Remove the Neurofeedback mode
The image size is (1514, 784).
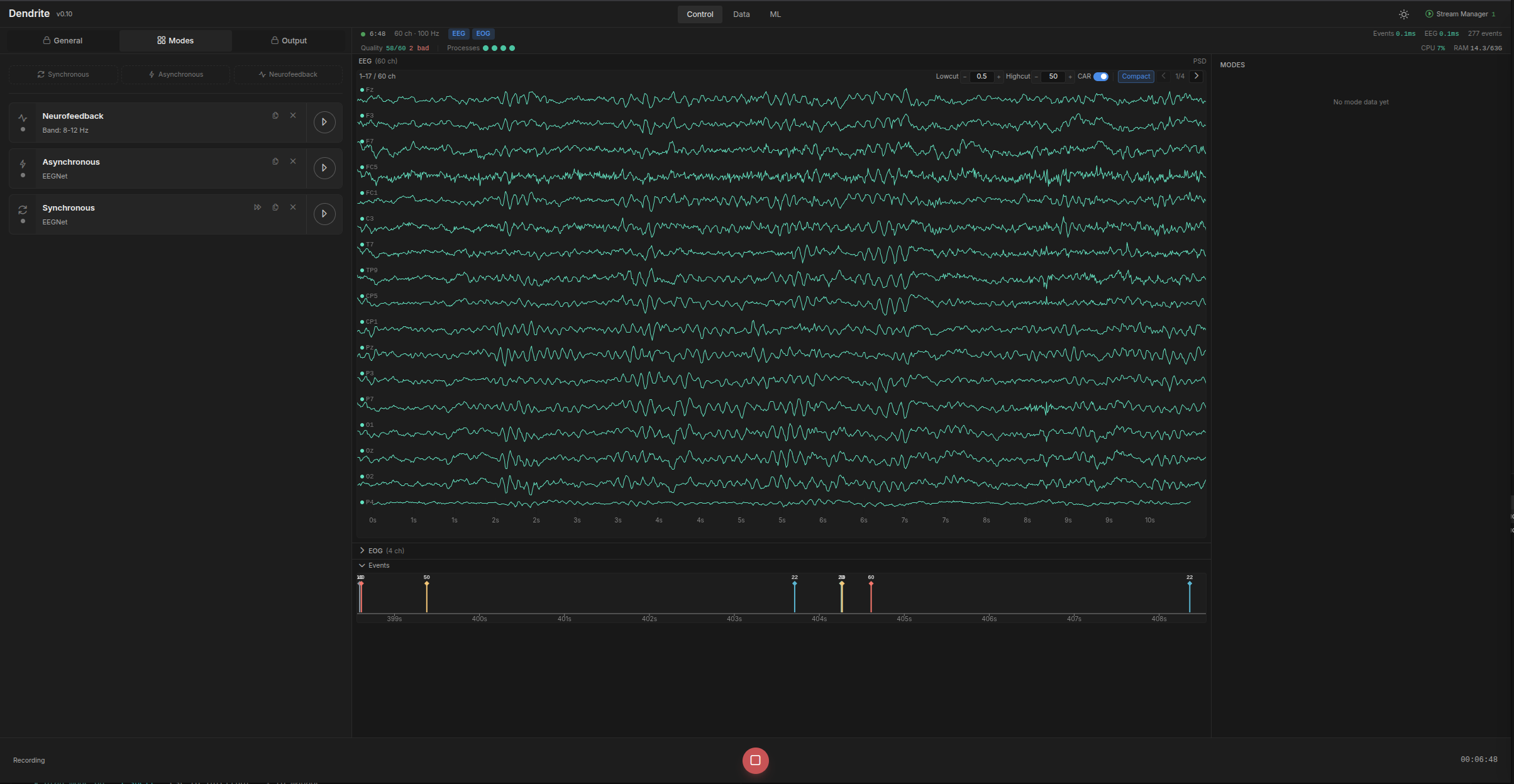[x=293, y=116]
